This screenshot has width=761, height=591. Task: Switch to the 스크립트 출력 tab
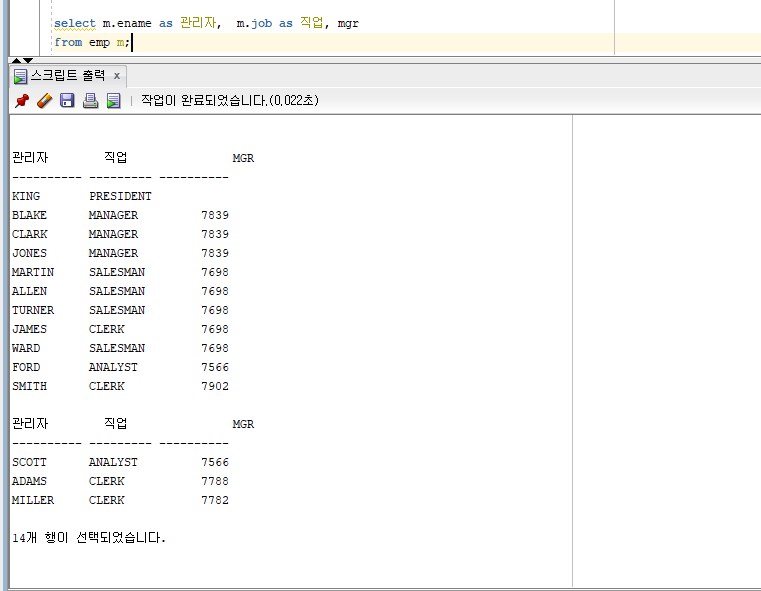[67, 76]
